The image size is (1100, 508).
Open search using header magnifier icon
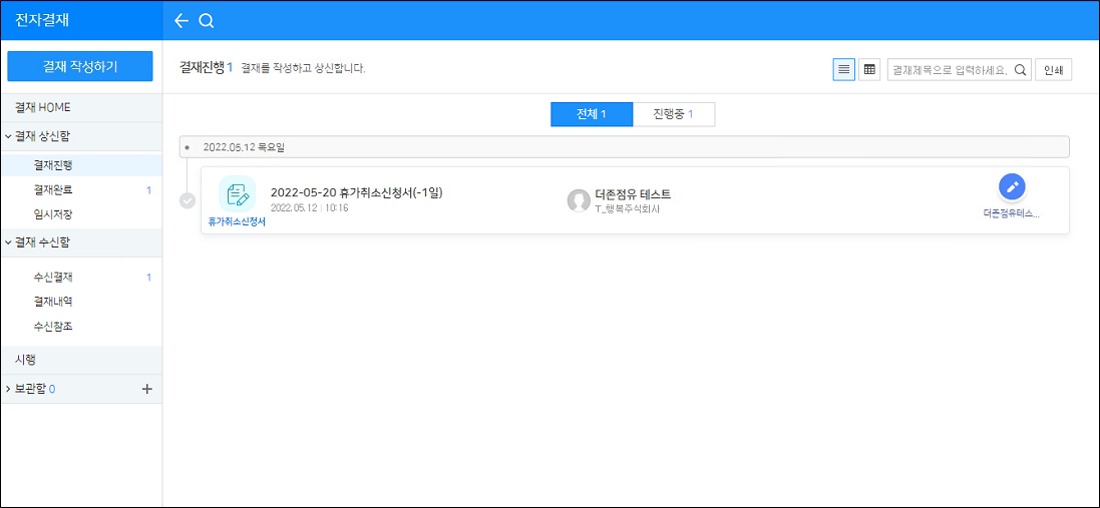tap(206, 21)
